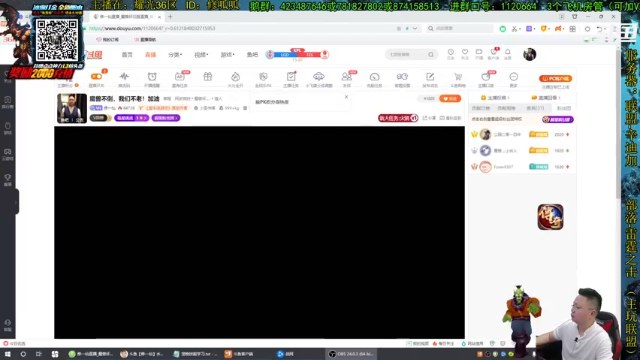Open the audio waveform tool icon
Viewport: 640px width, 360px height.
tap(124, 76)
